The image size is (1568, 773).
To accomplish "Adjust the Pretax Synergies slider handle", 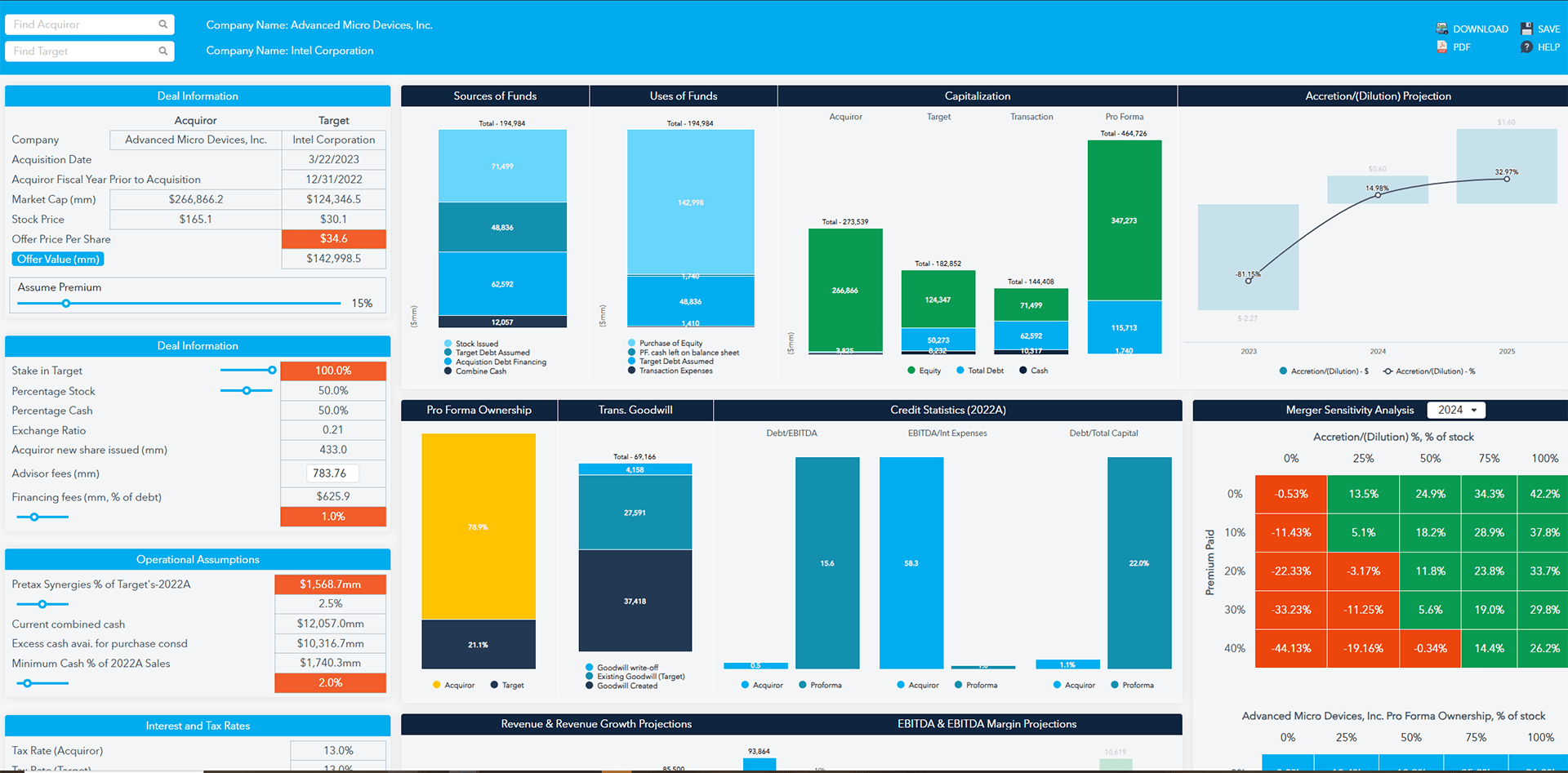I will pyautogui.click(x=42, y=604).
